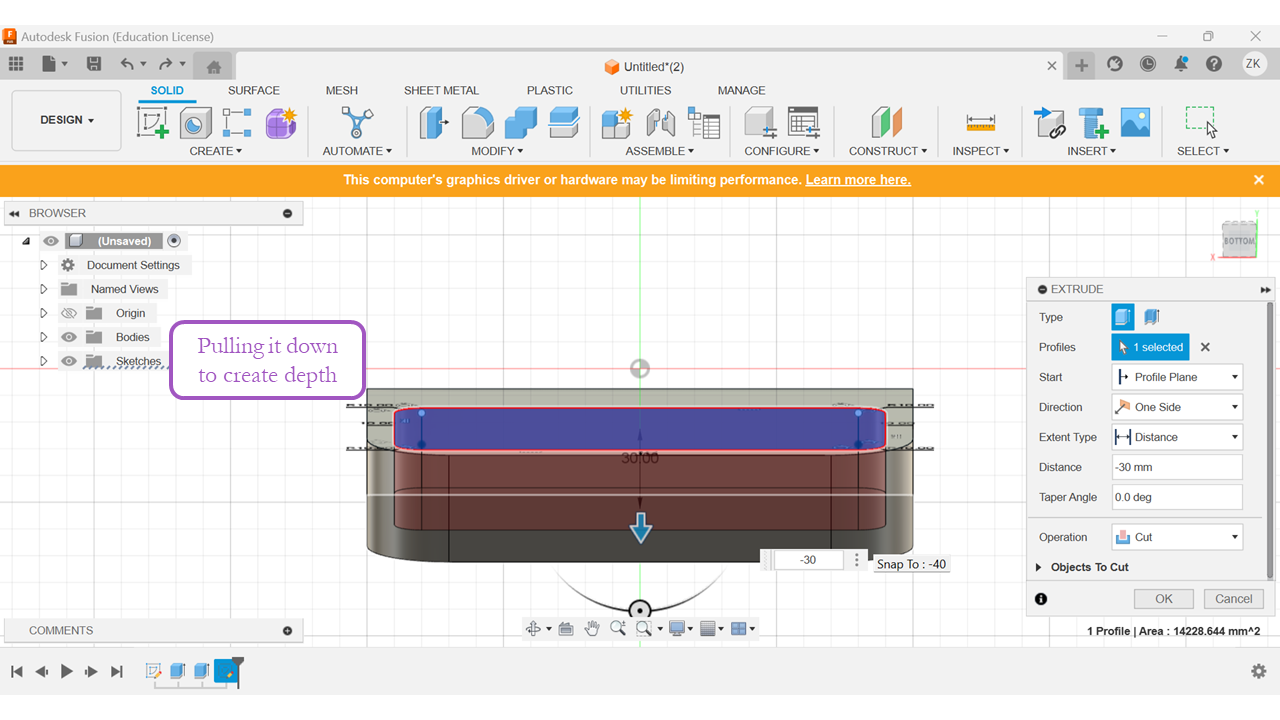Click the Save icon
Screen dimensions: 1280x720
point(94,64)
